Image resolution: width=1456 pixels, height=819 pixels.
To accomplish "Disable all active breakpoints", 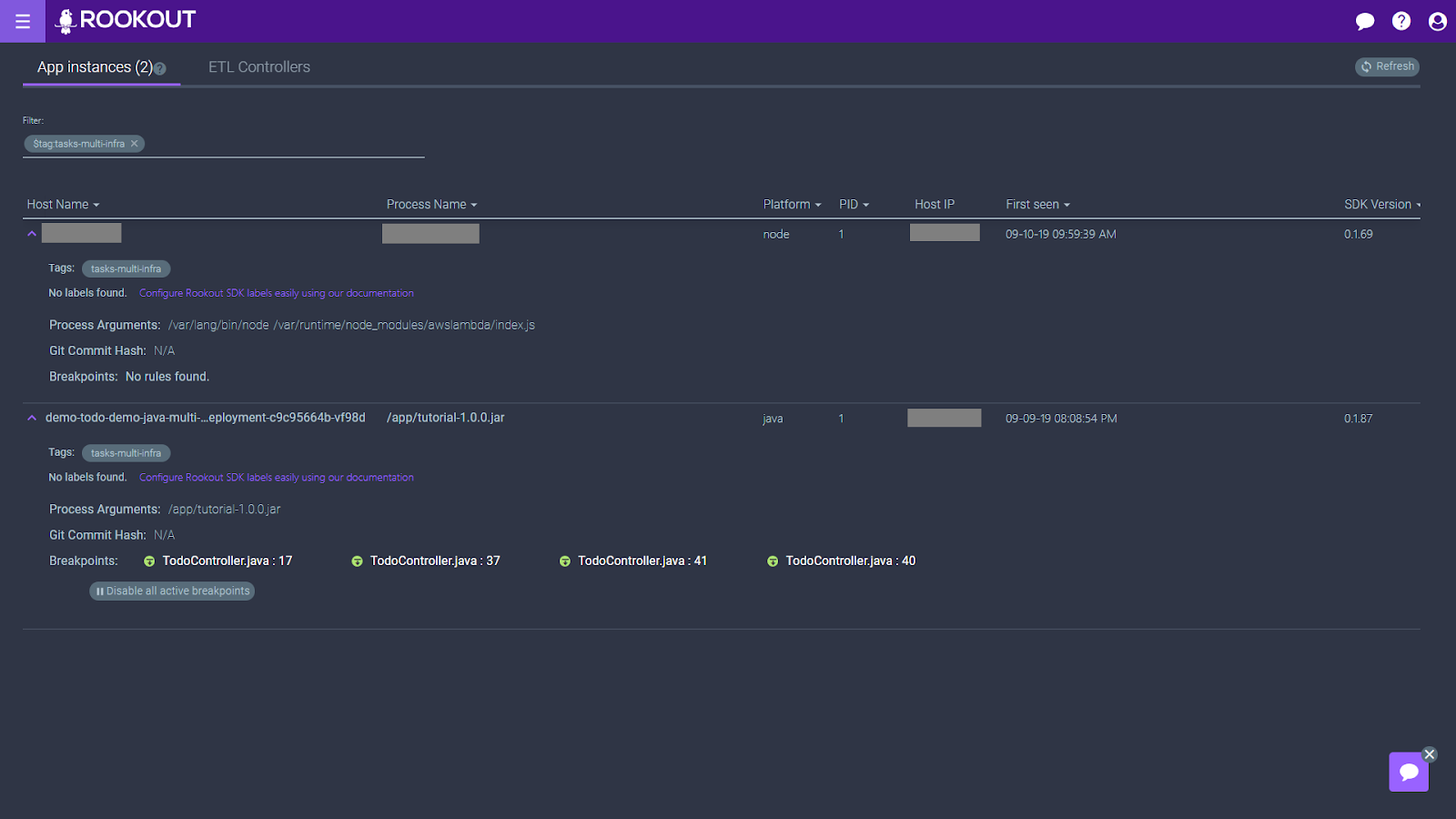I will coord(172,591).
